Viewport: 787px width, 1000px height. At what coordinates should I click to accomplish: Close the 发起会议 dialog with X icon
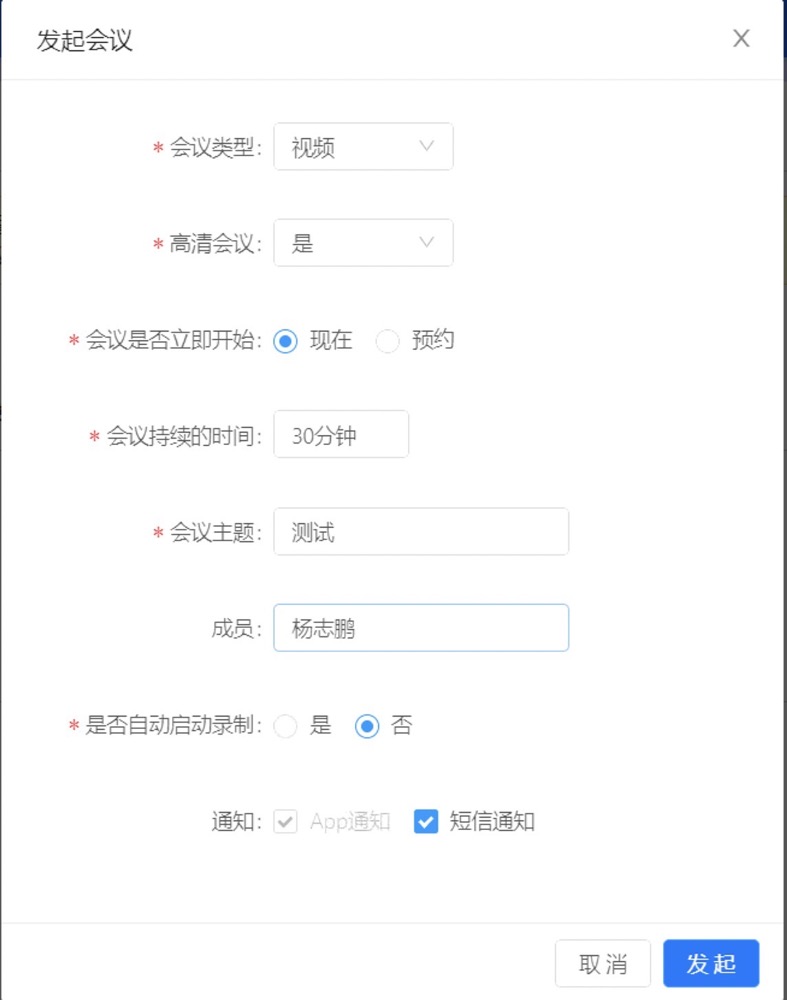pos(741,38)
